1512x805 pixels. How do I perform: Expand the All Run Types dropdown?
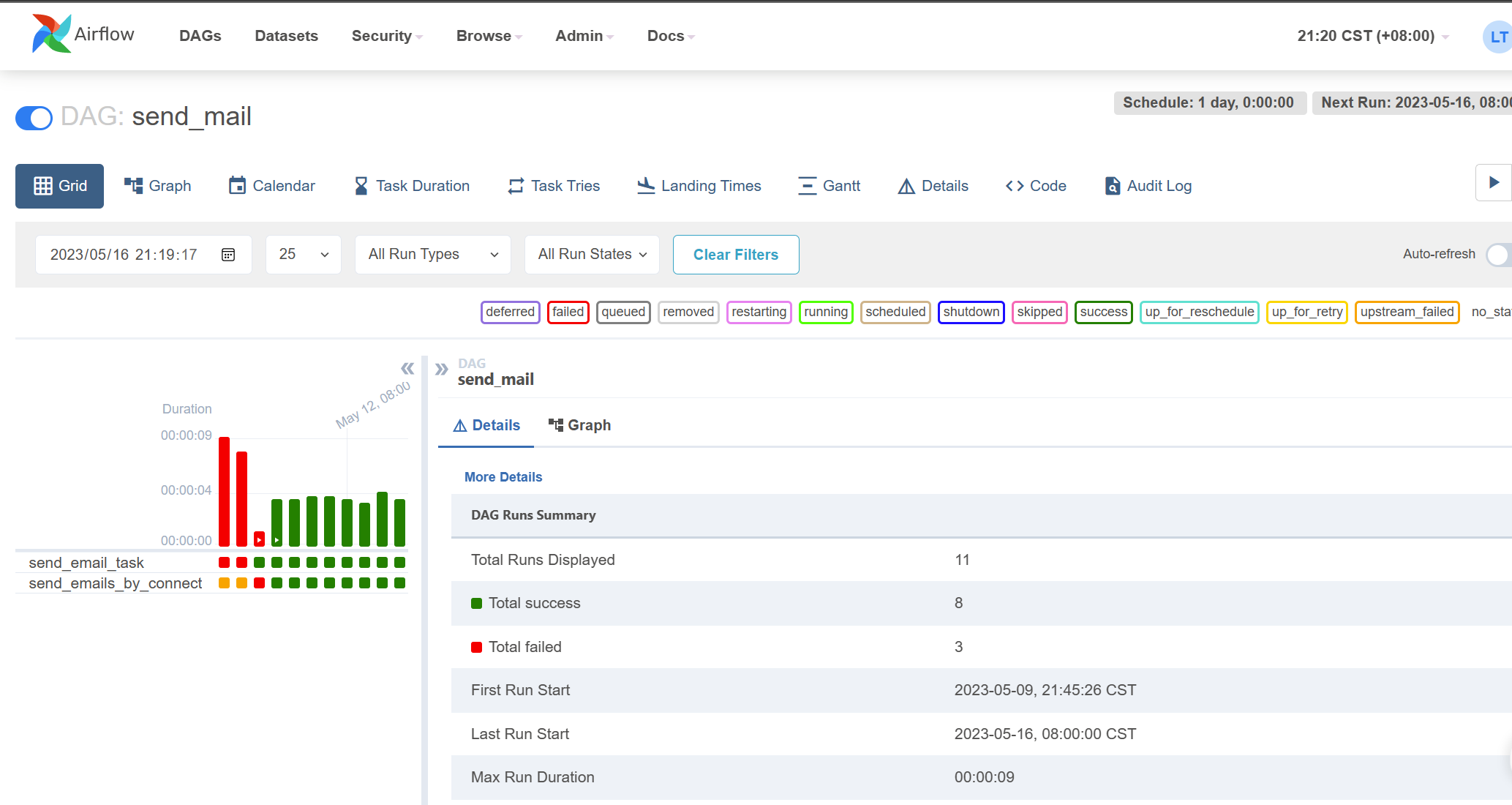[433, 255]
